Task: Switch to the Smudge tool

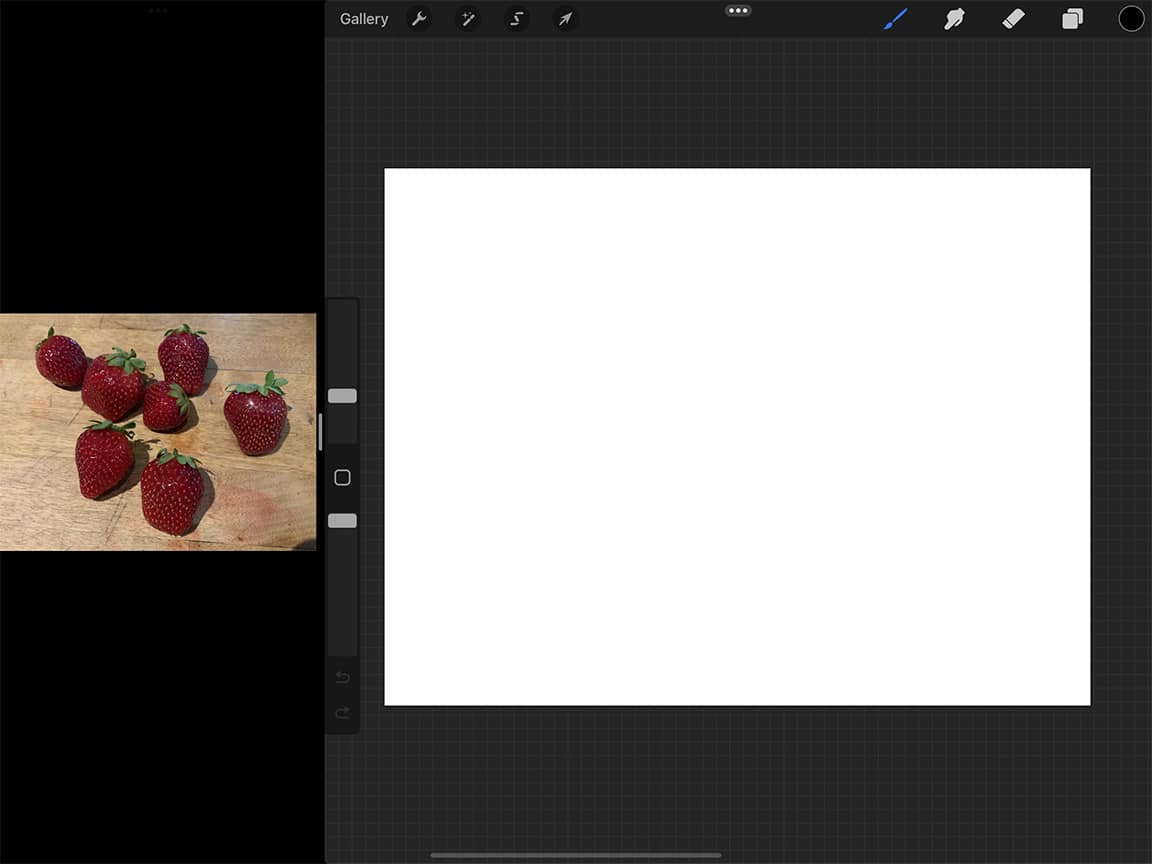Action: pyautogui.click(x=954, y=18)
